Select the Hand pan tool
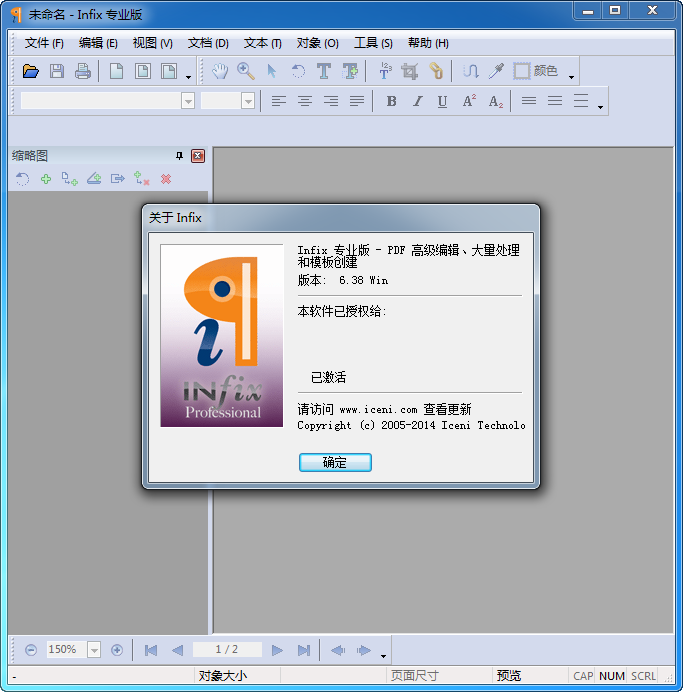 220,71
